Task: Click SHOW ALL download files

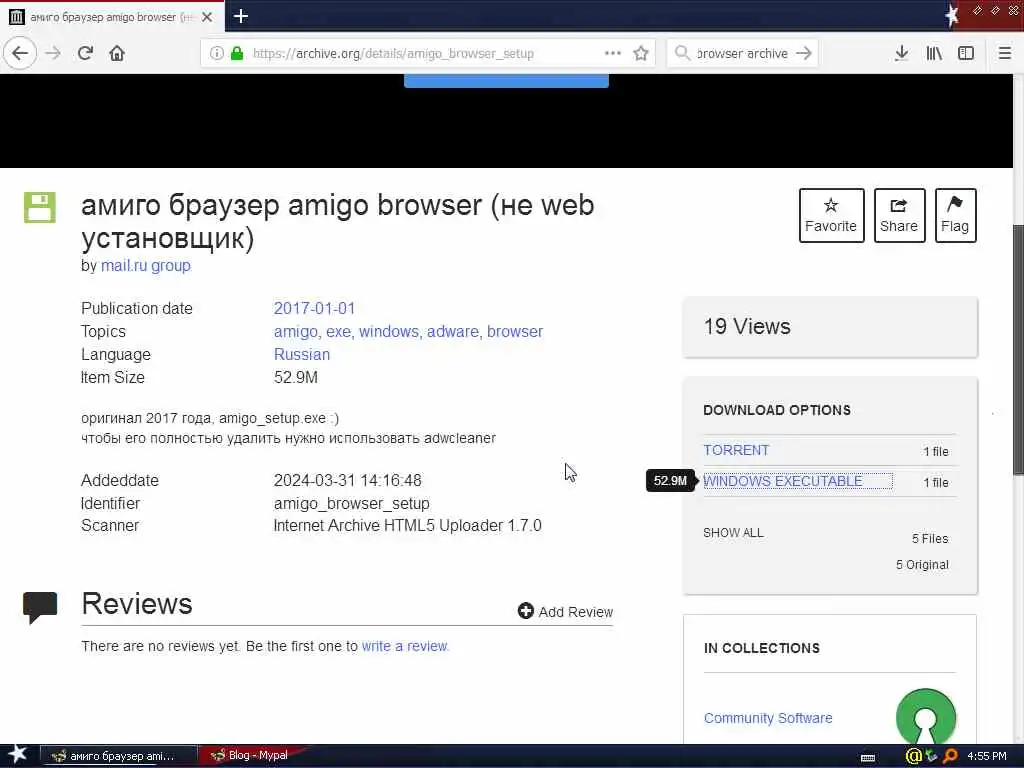Action: [x=733, y=533]
